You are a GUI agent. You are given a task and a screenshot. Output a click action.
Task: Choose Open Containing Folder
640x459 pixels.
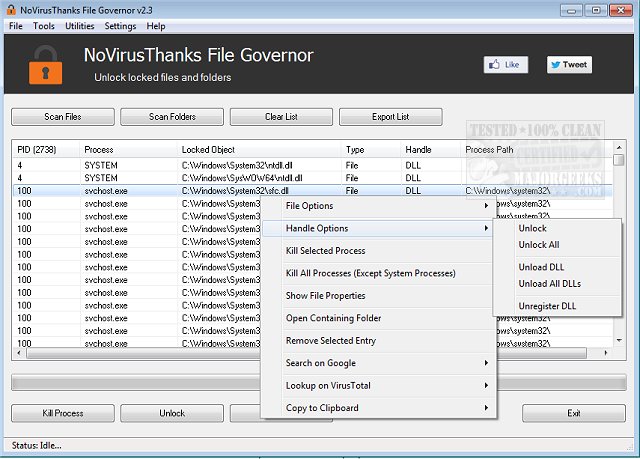tap(333, 318)
